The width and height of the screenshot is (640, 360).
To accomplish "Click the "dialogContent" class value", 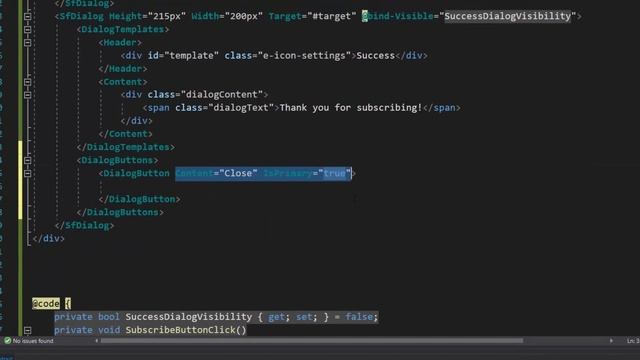I will [222, 95].
